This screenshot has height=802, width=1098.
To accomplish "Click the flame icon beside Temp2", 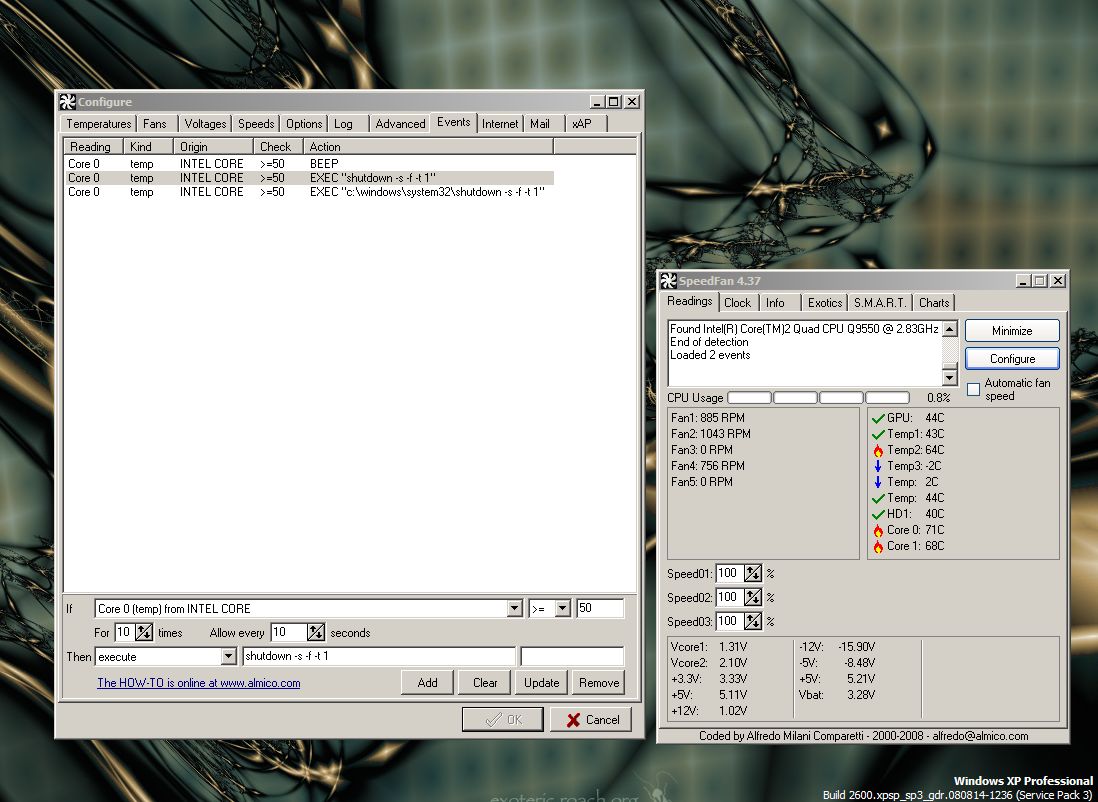I will (878, 450).
